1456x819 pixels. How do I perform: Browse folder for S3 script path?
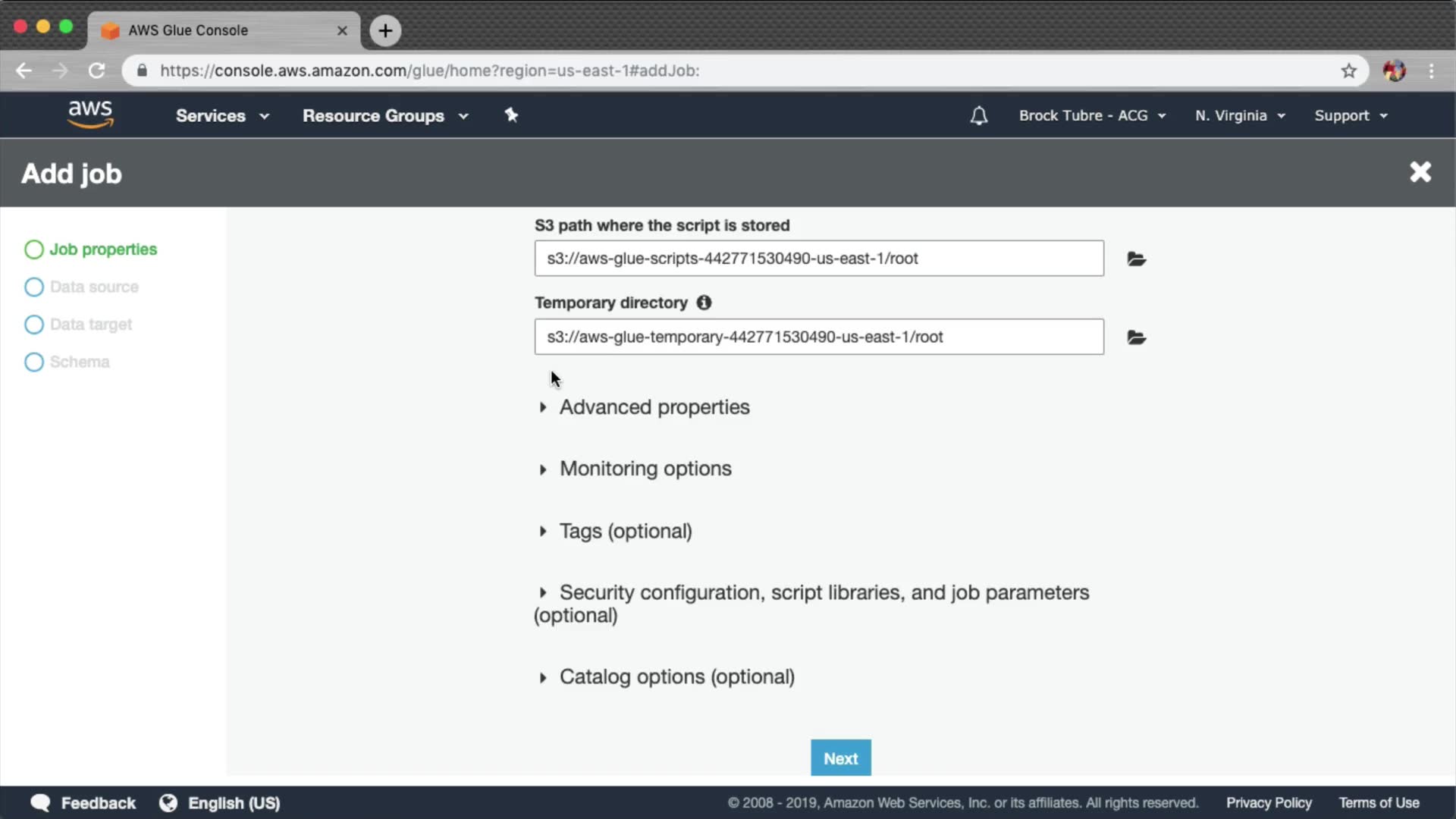(x=1136, y=259)
